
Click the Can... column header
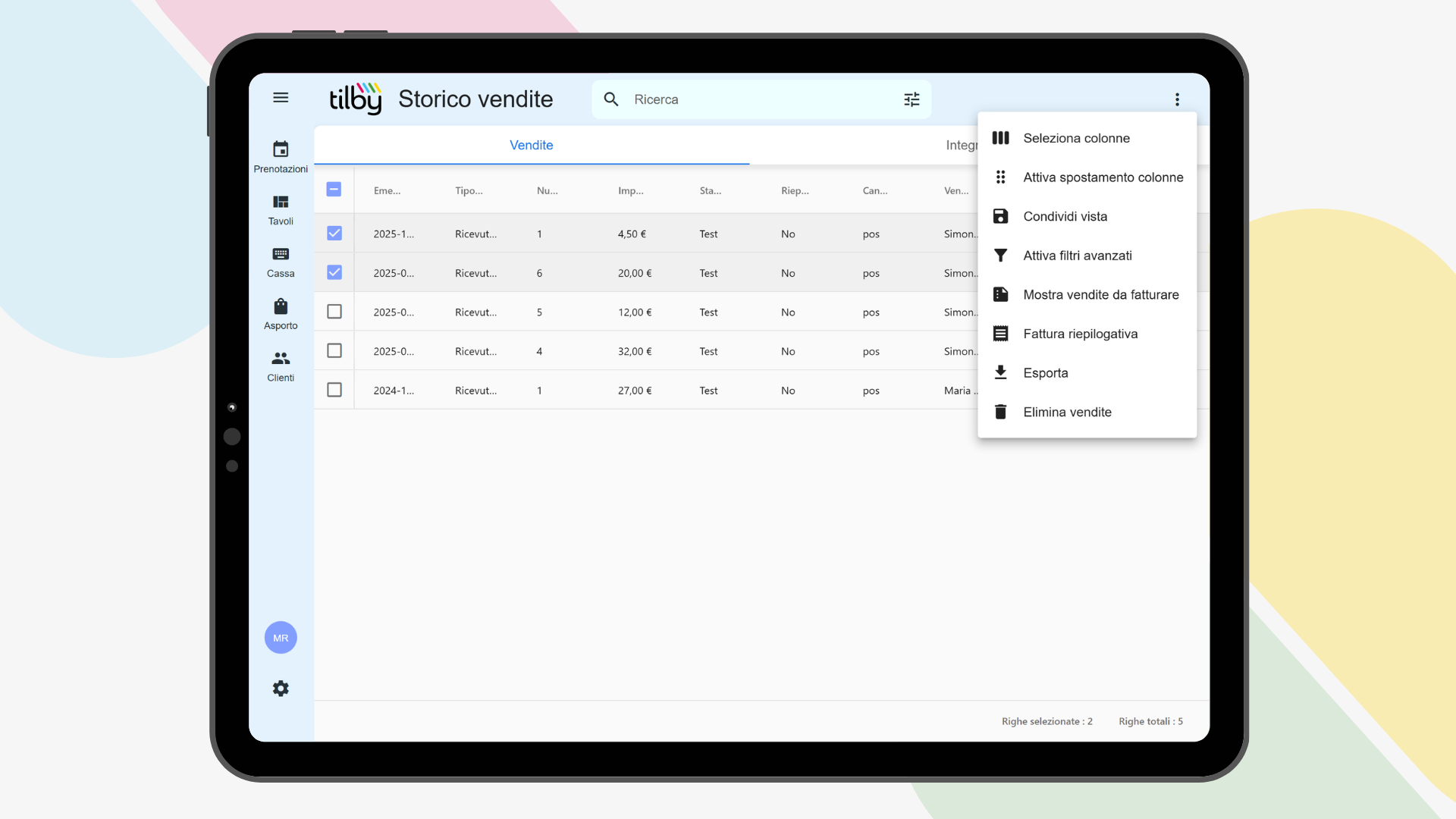pyautogui.click(x=875, y=191)
